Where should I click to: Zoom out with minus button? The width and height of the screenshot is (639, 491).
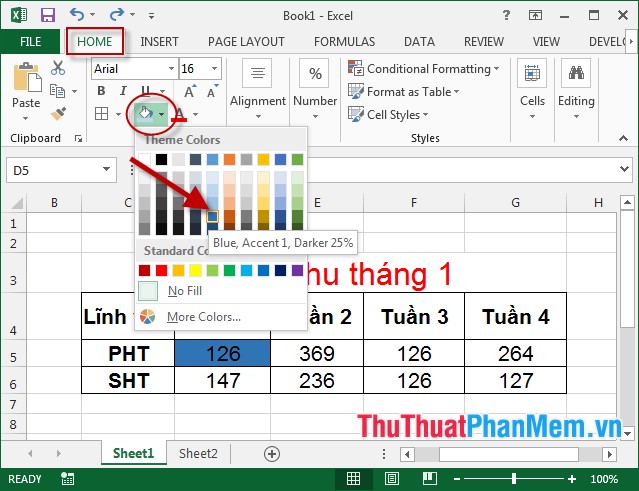pyautogui.click(x=457, y=479)
